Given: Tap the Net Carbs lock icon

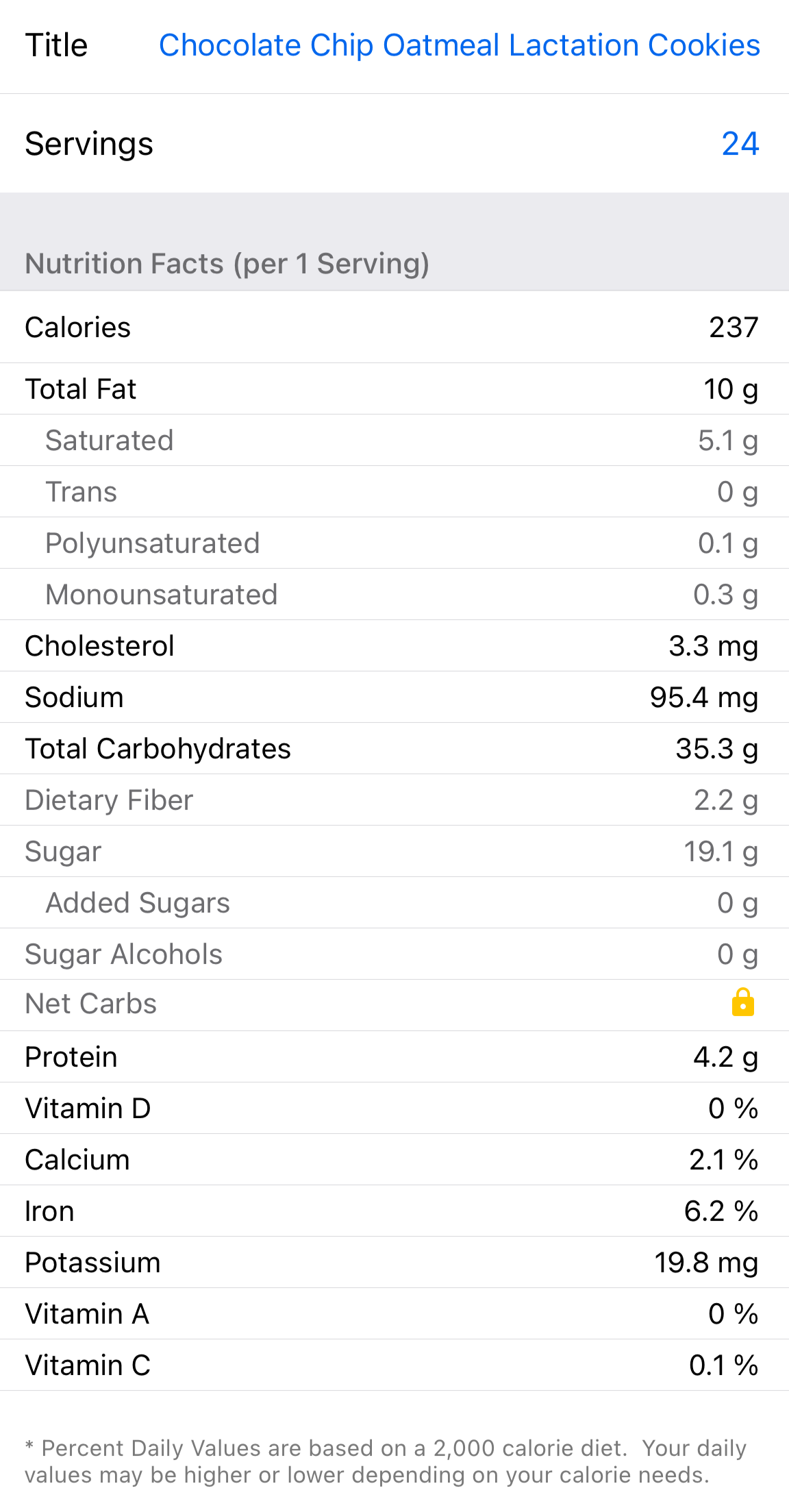Looking at the screenshot, I should [742, 1002].
